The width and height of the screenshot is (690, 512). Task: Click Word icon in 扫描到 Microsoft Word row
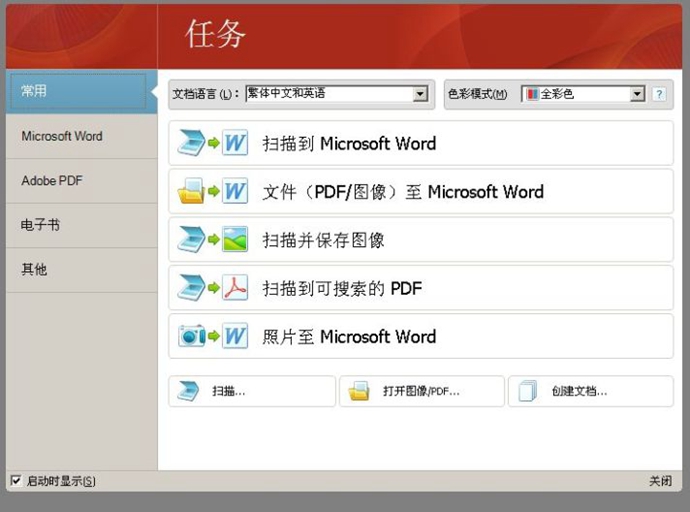[235, 143]
